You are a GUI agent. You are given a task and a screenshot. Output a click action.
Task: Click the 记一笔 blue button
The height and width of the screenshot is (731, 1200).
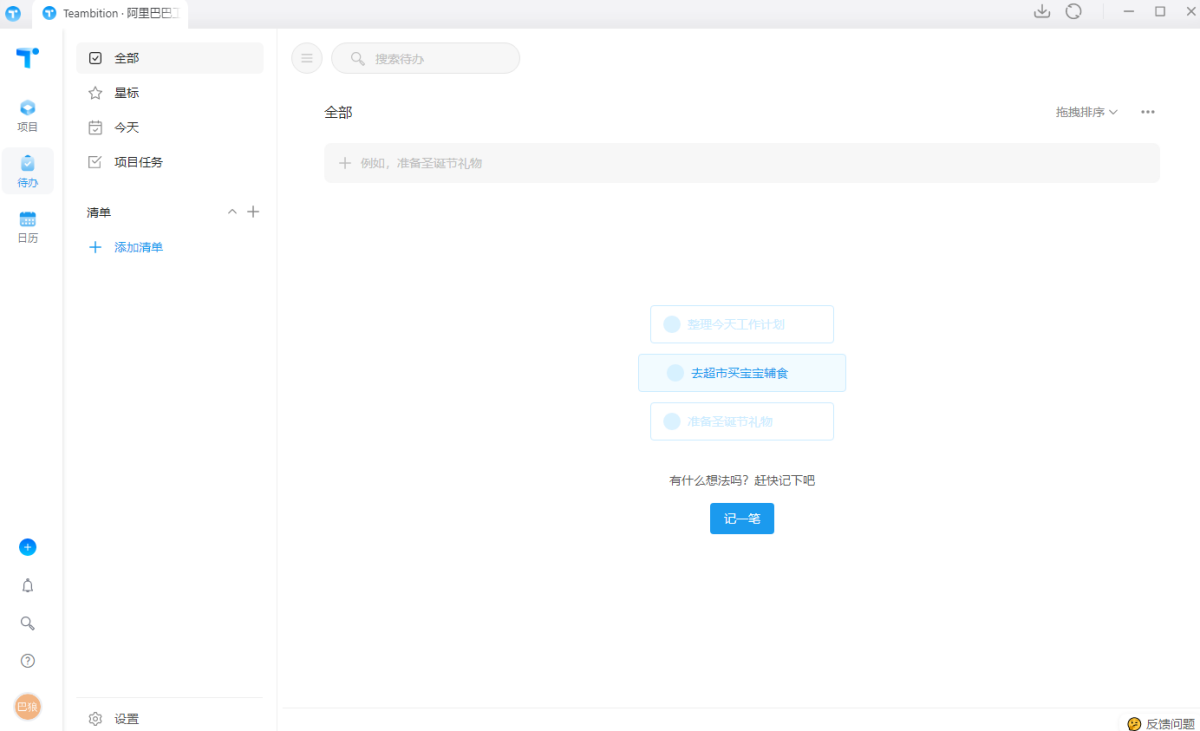741,518
